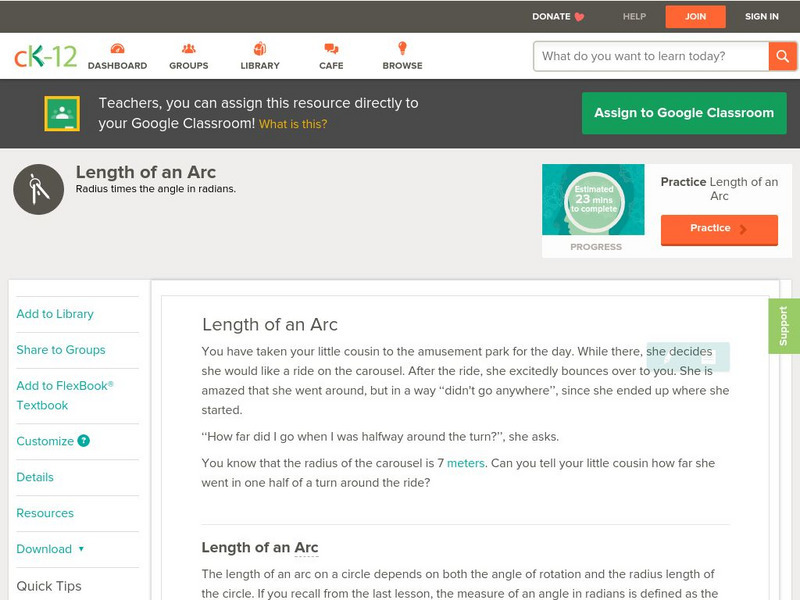Open the Resources sidebar link
The image size is (800, 600).
pyautogui.click(x=45, y=513)
